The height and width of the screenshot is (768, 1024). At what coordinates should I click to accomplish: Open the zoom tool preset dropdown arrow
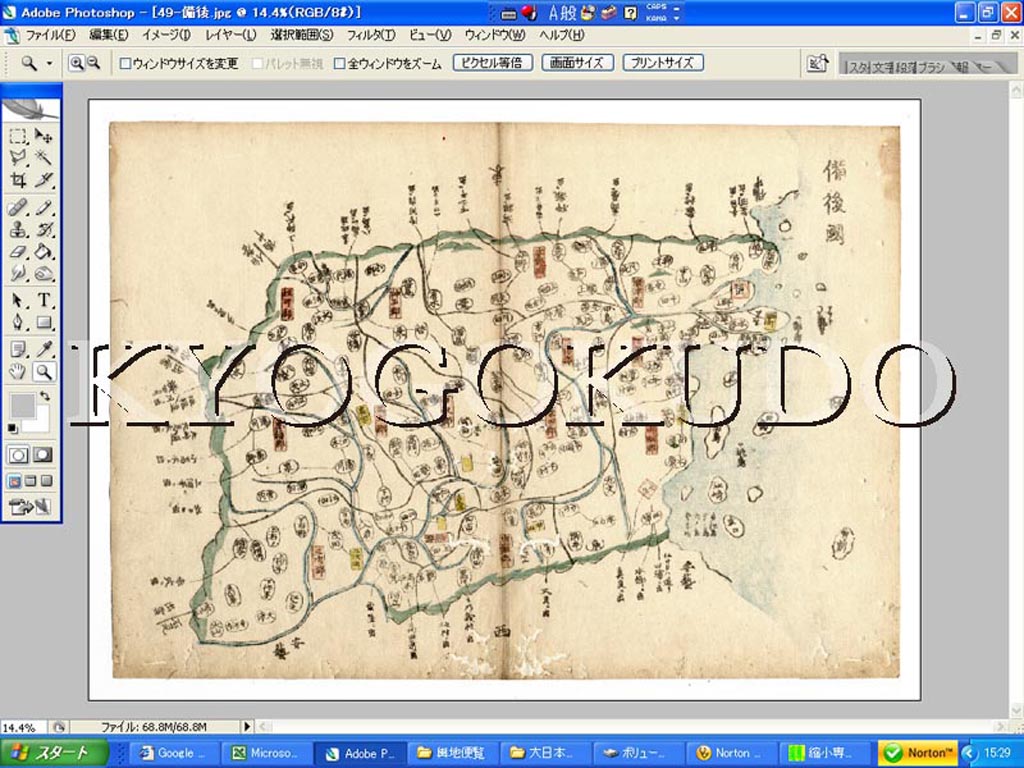(49, 63)
